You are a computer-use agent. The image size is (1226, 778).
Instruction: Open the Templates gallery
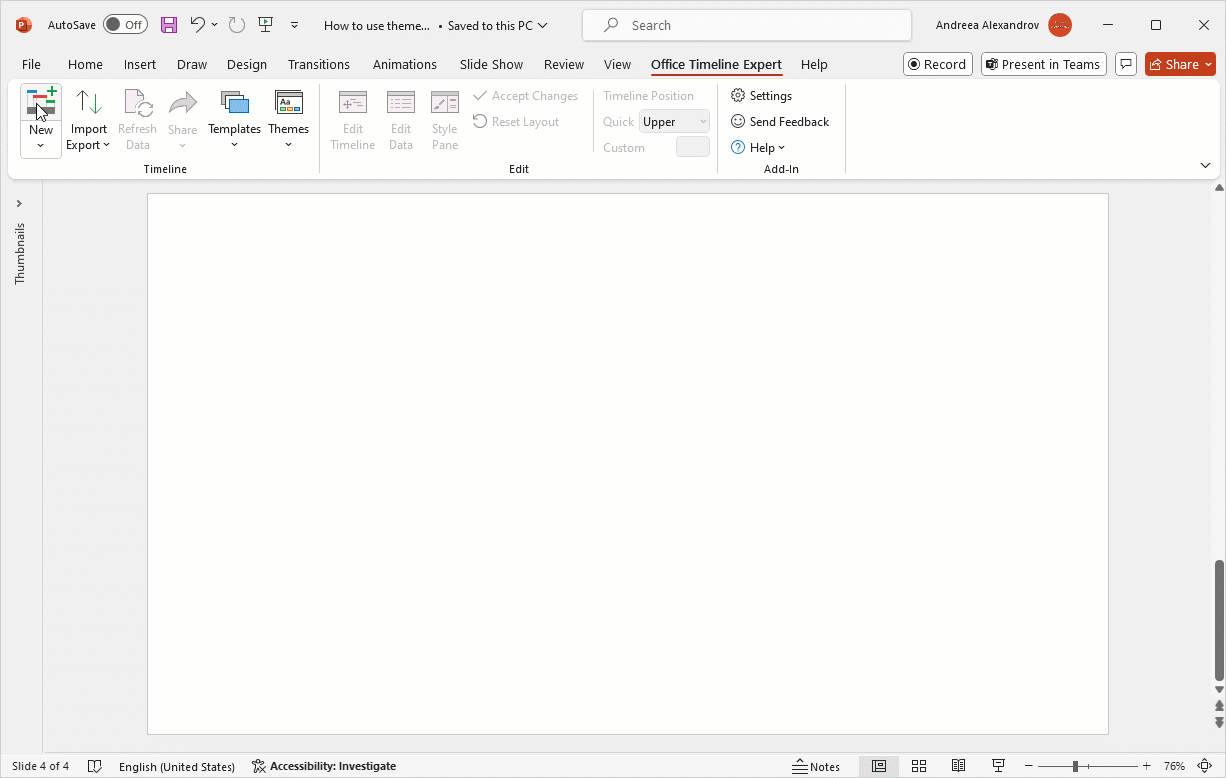coord(234,121)
